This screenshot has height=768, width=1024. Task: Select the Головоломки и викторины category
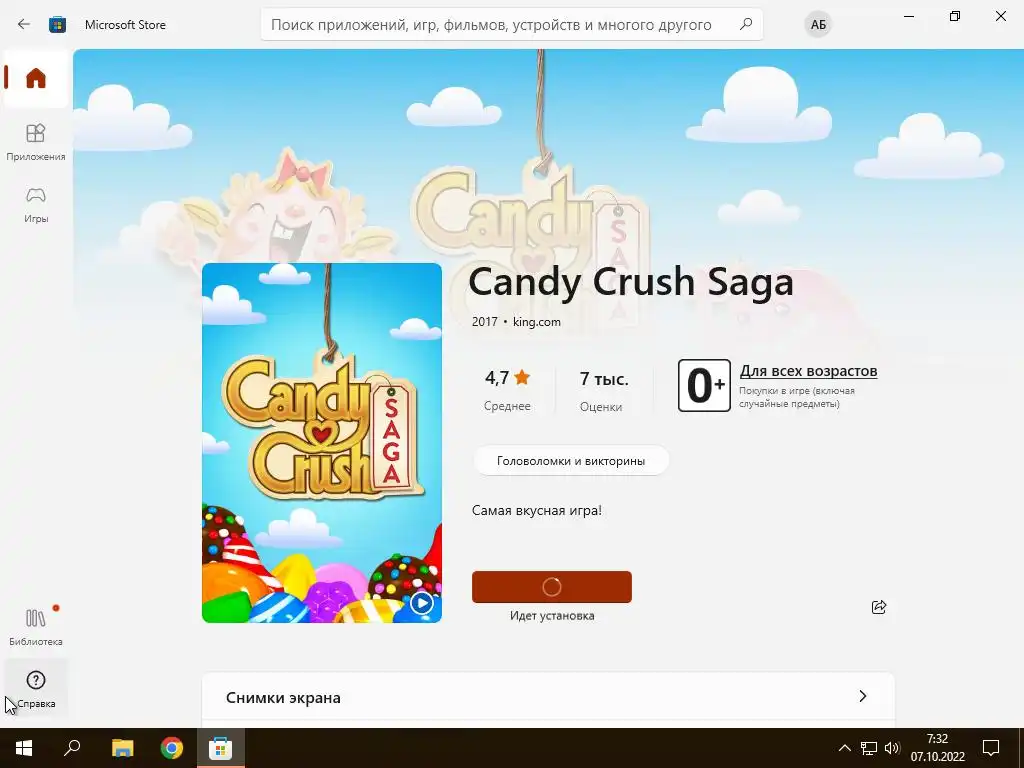point(571,460)
